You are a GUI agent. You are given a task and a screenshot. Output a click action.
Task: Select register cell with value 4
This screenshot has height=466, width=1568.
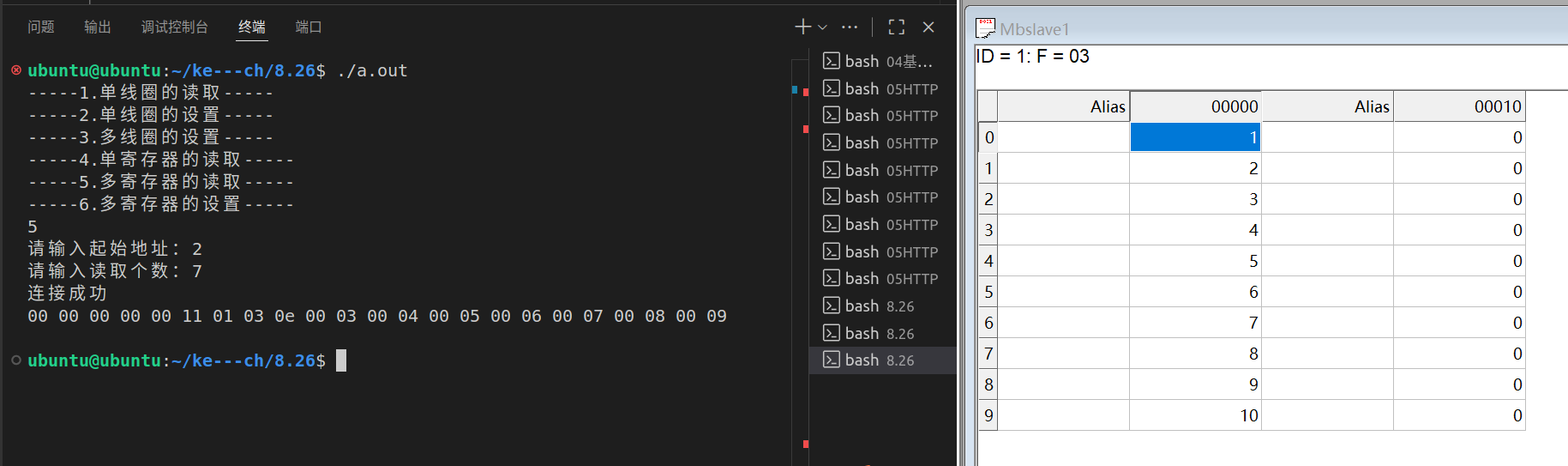(1195, 230)
